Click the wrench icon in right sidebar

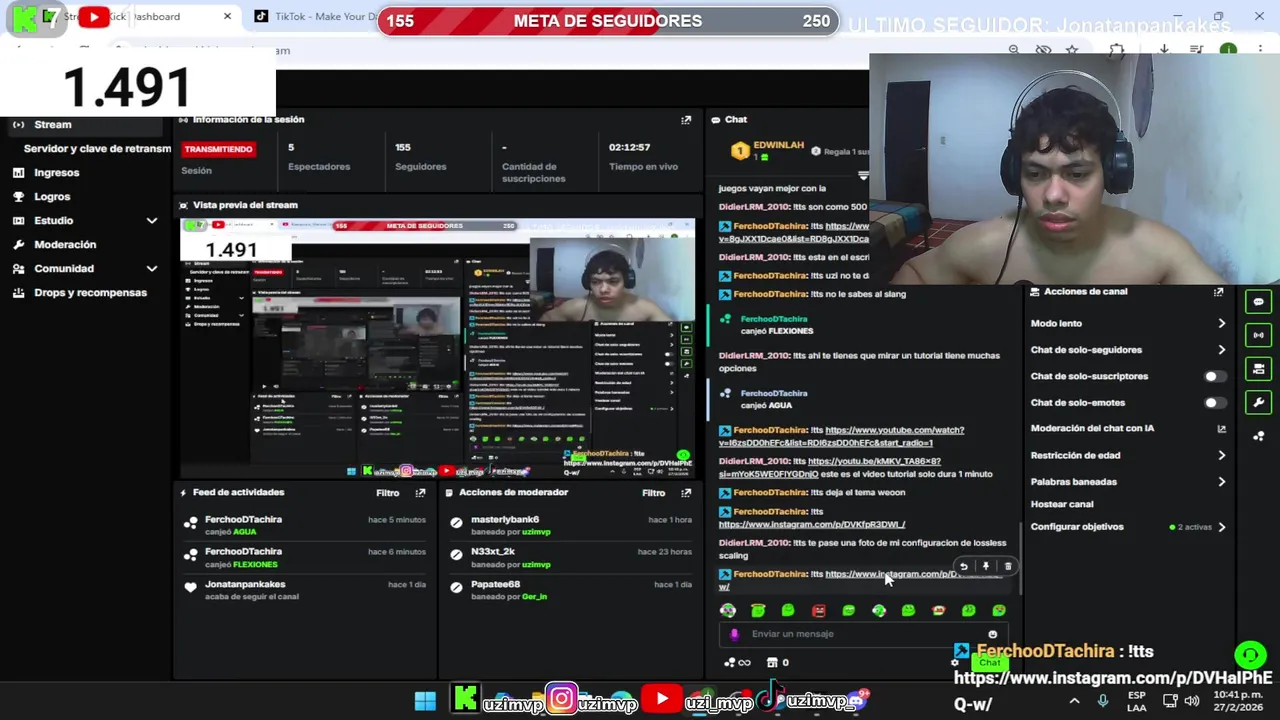click(x=1258, y=403)
